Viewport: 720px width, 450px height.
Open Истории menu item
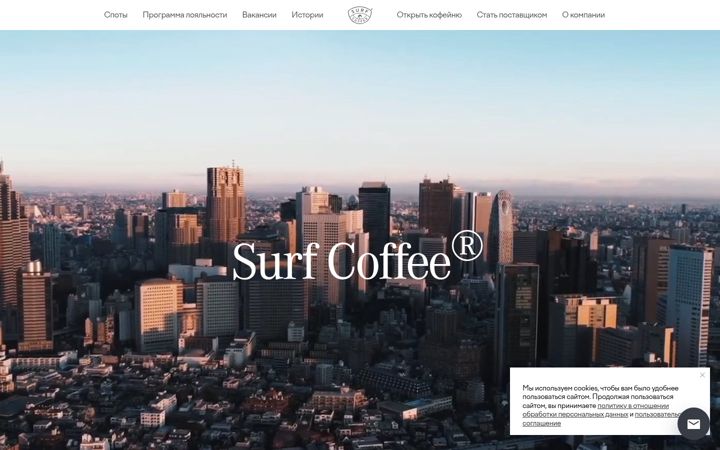coord(307,15)
